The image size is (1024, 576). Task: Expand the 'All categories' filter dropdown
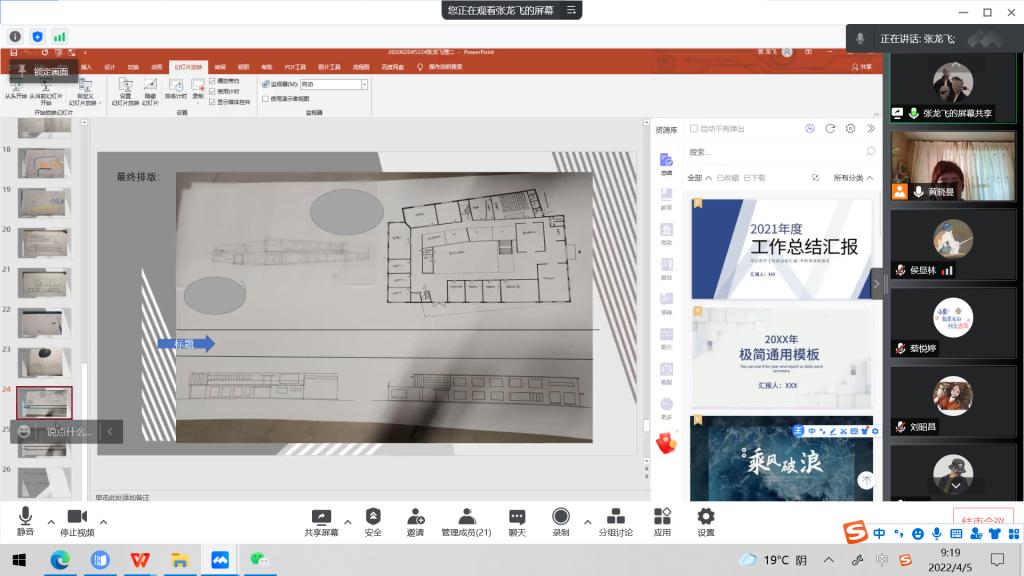tap(853, 178)
